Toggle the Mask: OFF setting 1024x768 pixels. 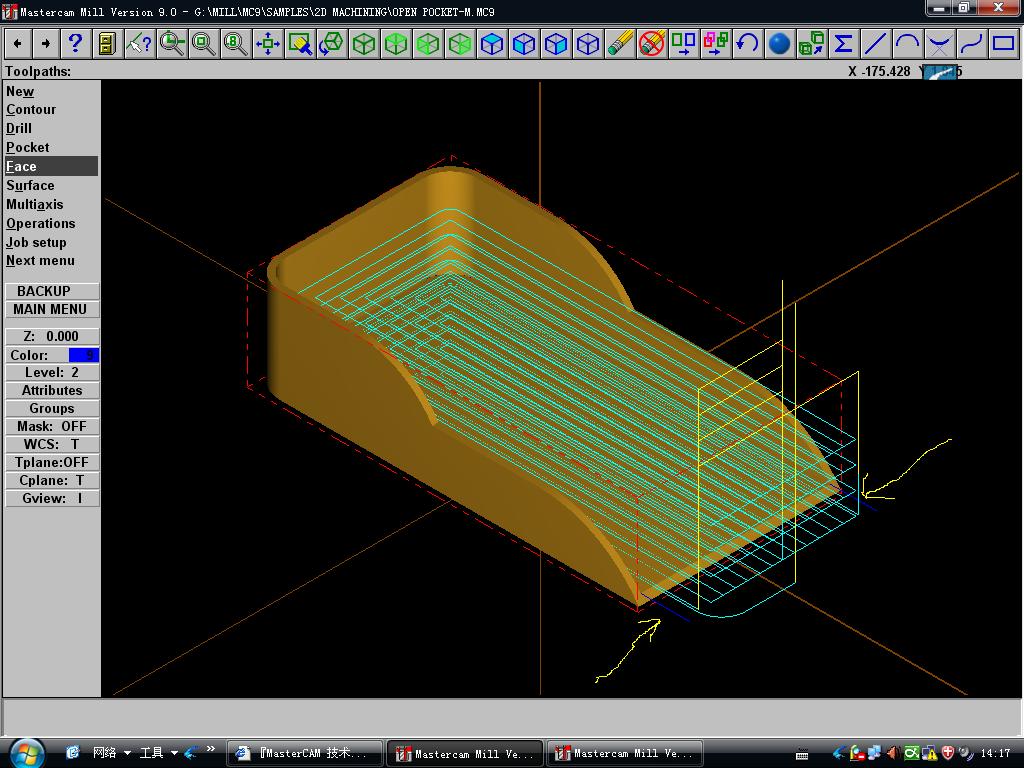pos(52,426)
